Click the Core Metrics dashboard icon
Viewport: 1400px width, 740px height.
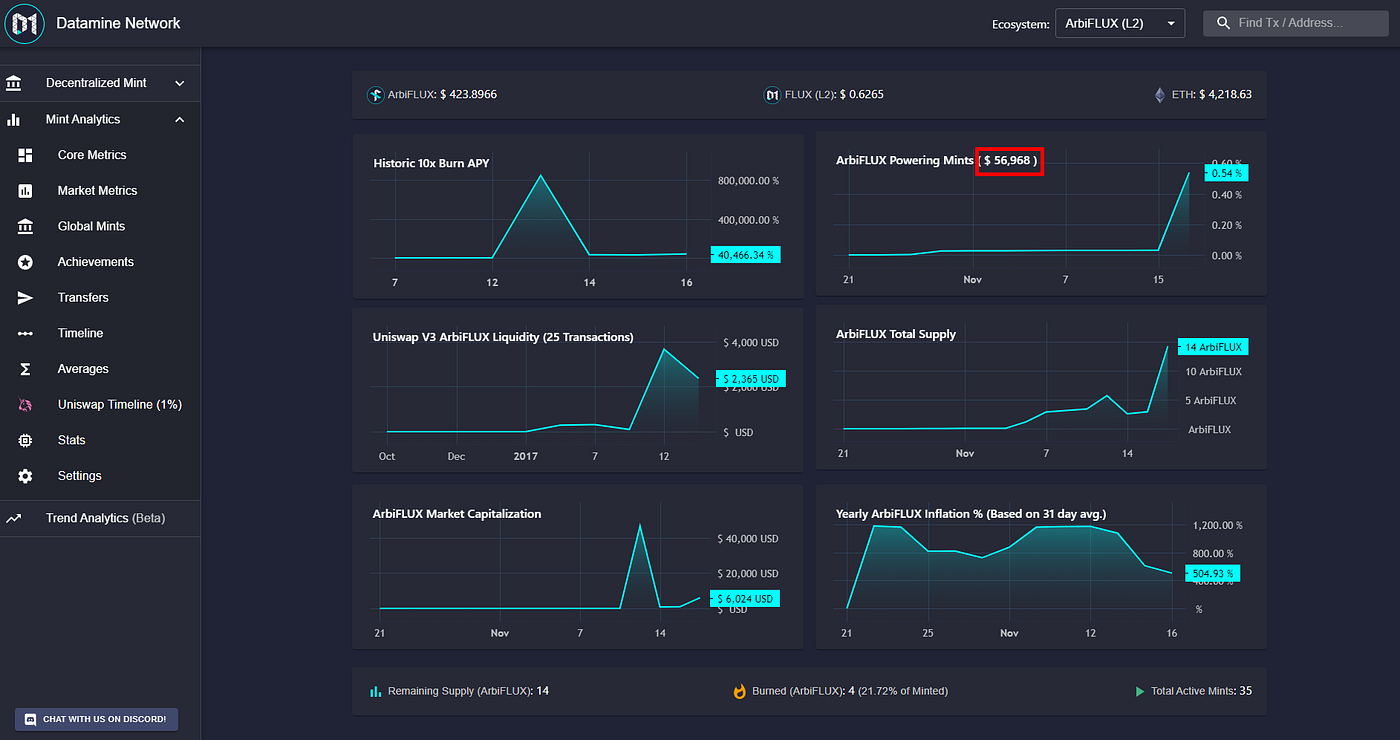tap(25, 155)
